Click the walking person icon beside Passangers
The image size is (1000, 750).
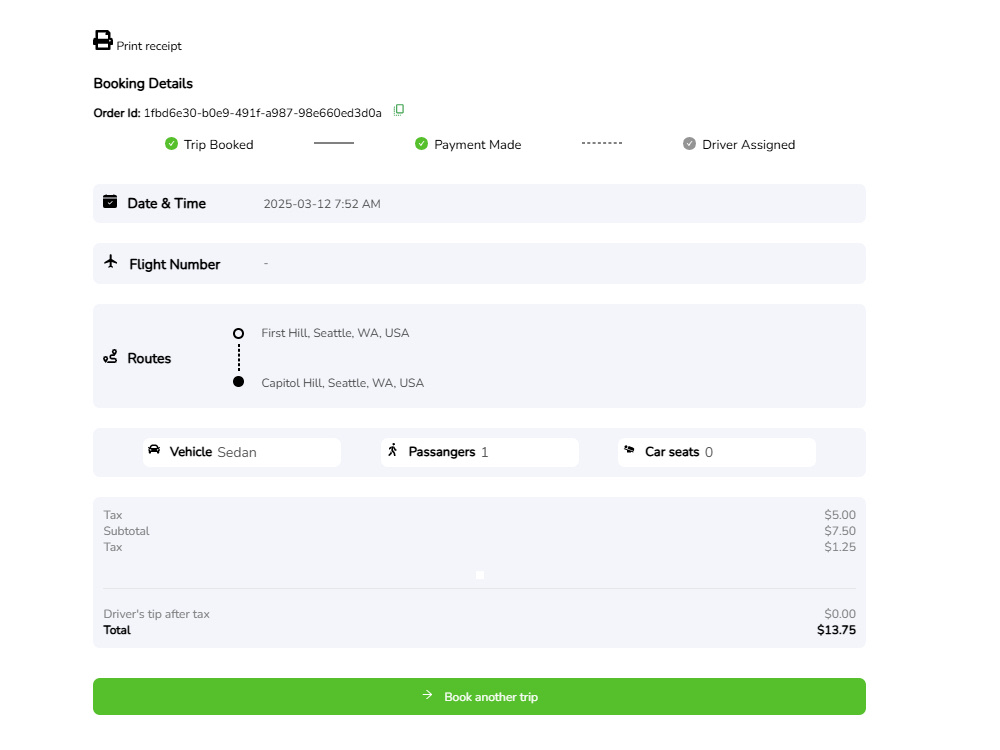click(x=393, y=450)
